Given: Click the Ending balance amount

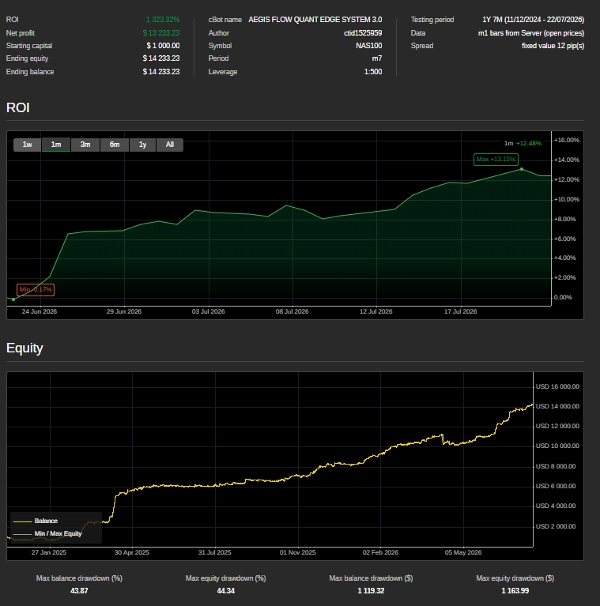Looking at the screenshot, I should (161, 71).
